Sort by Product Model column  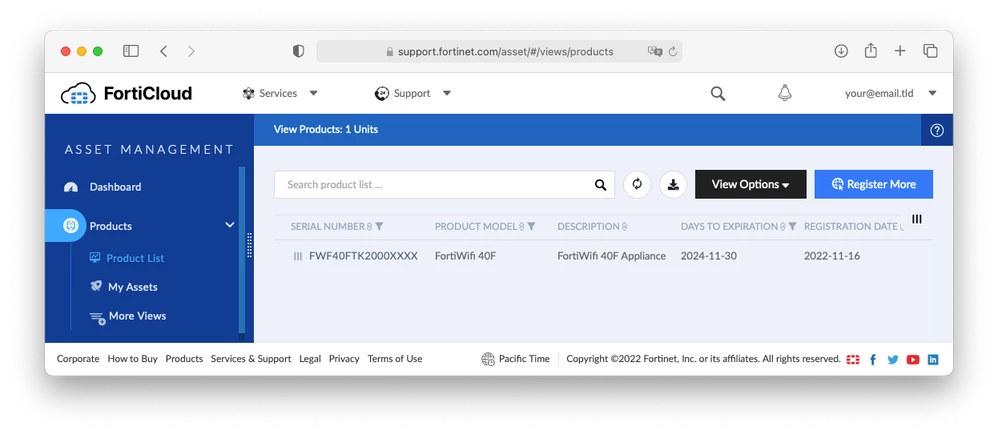point(522,227)
